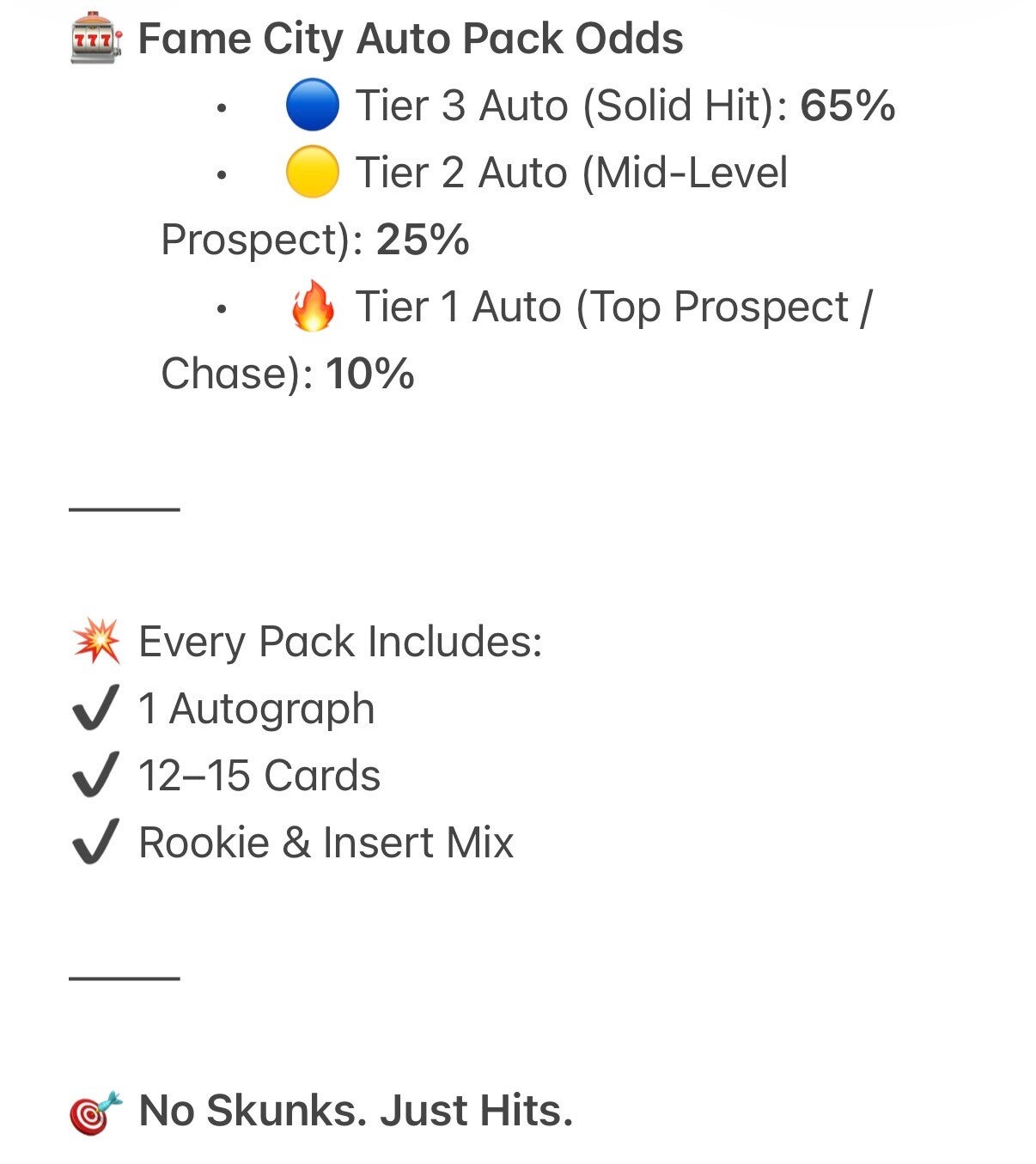This screenshot has height=1164, width=1036.
Task: Click the slot machine emoji
Action: point(96,39)
